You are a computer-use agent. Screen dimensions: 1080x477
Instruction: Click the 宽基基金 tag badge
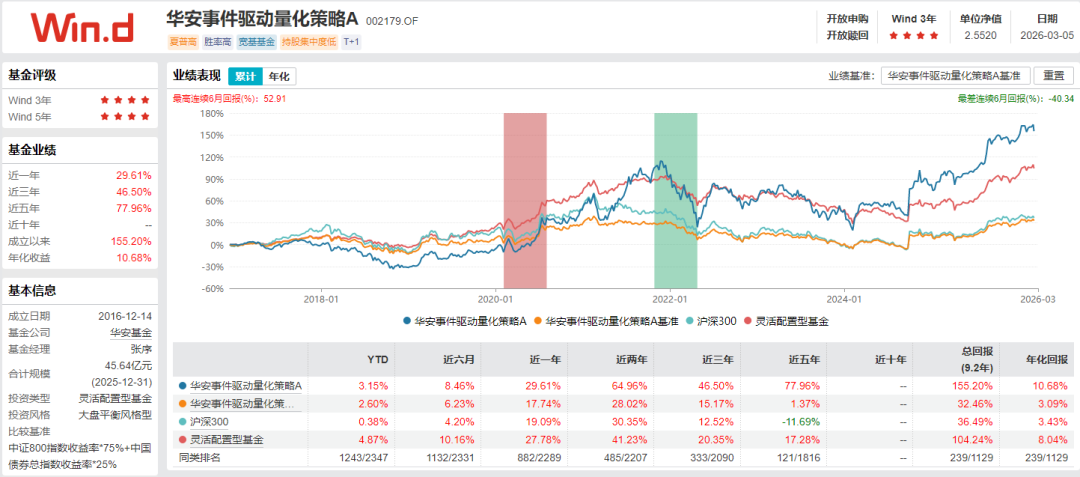pos(258,42)
